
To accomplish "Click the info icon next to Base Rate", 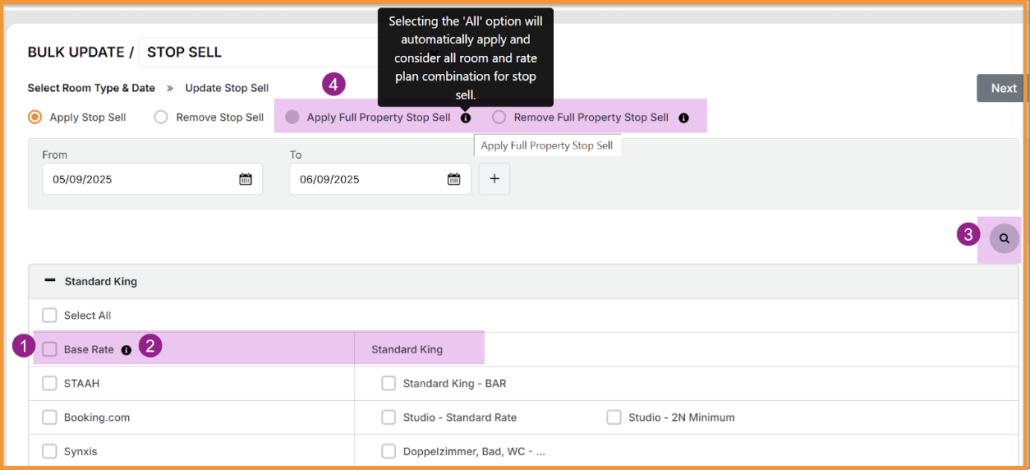I will [126, 350].
